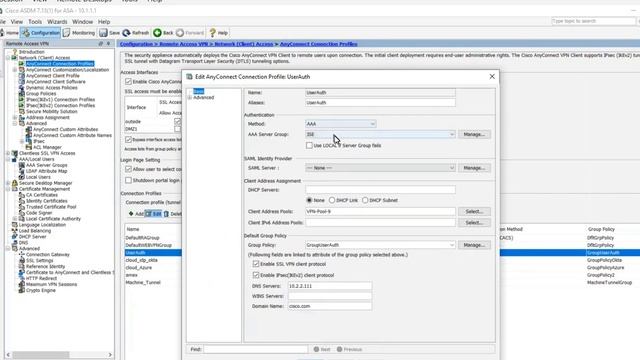The height and width of the screenshot is (360, 640).
Task: Open IPsec(IKEv1) Connection Profiles node
Action: [x=60, y=99]
